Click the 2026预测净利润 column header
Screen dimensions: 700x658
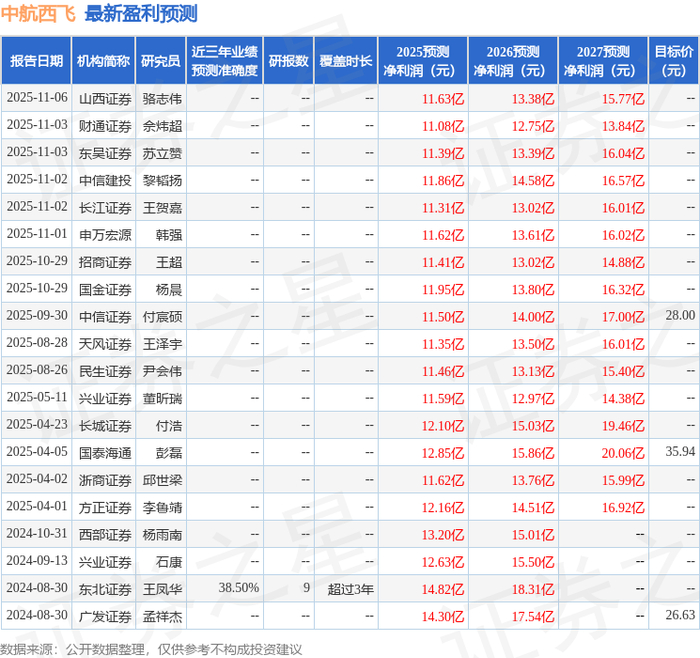(x=513, y=61)
